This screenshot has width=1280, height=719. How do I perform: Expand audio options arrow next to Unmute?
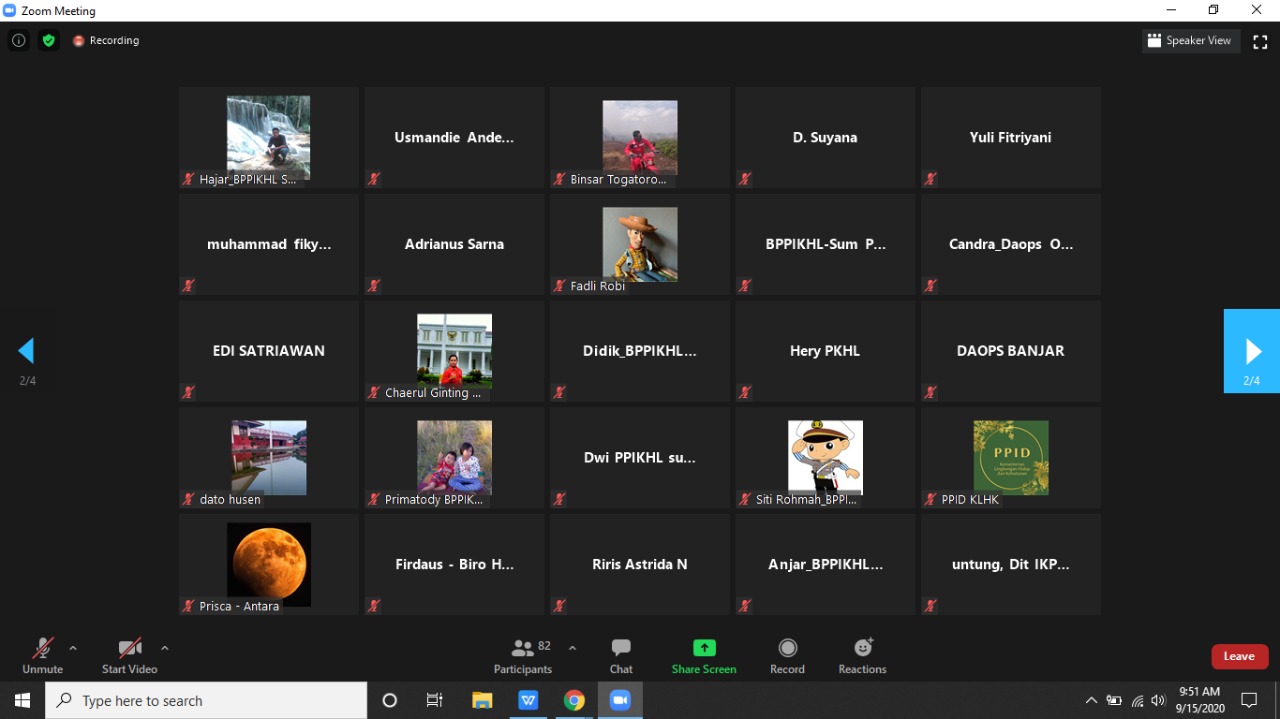point(73,648)
